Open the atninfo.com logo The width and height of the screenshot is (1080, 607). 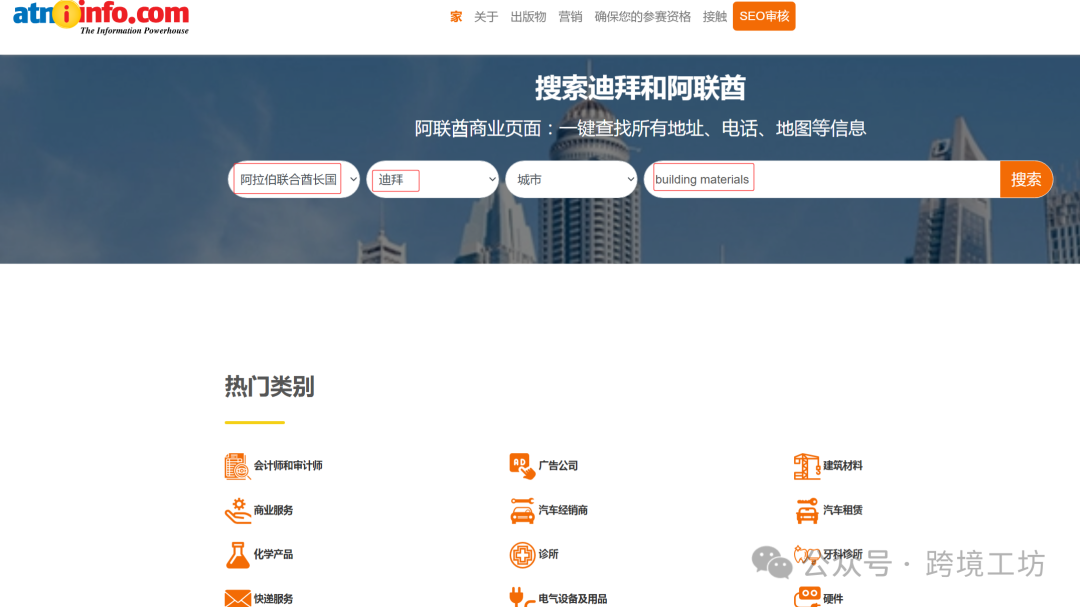coord(97,16)
